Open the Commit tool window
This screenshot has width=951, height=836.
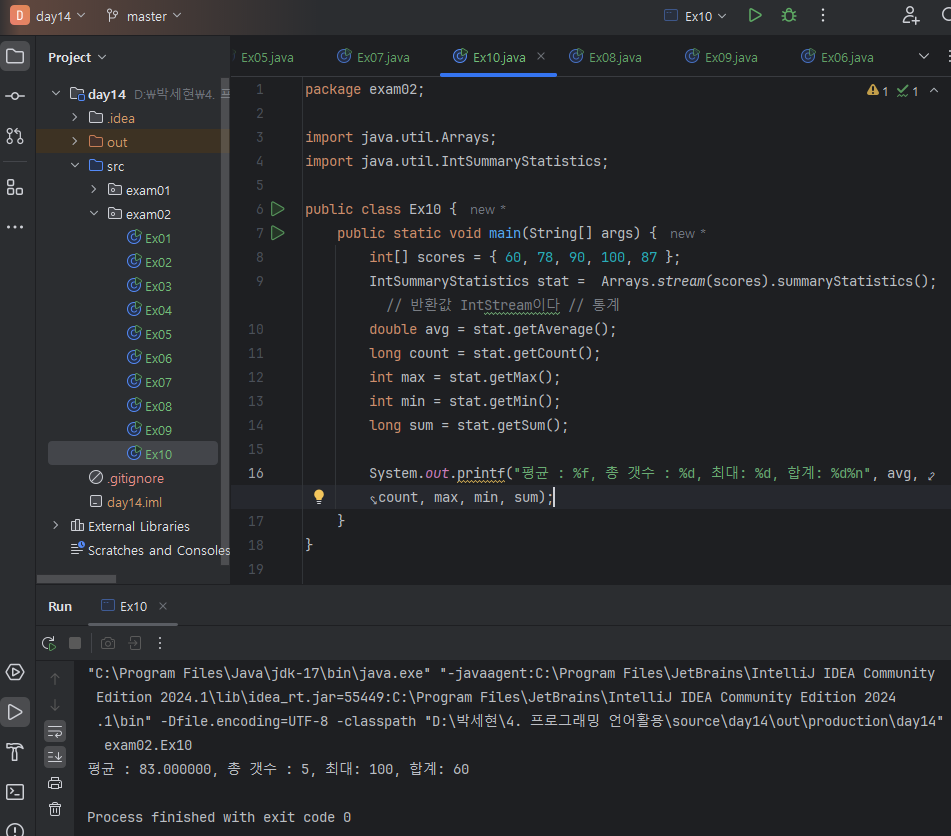(15, 96)
